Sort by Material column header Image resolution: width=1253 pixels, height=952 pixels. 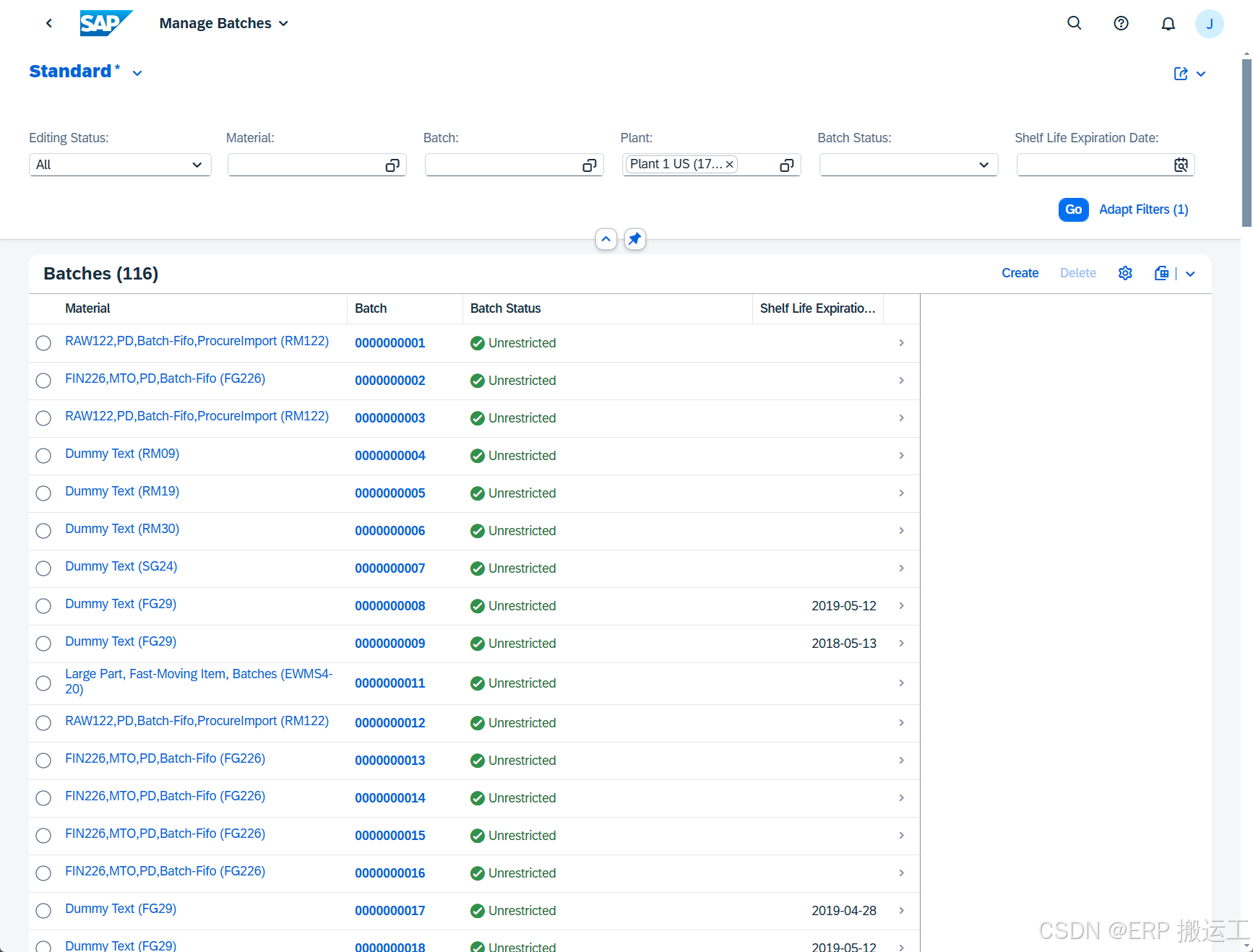[87, 308]
